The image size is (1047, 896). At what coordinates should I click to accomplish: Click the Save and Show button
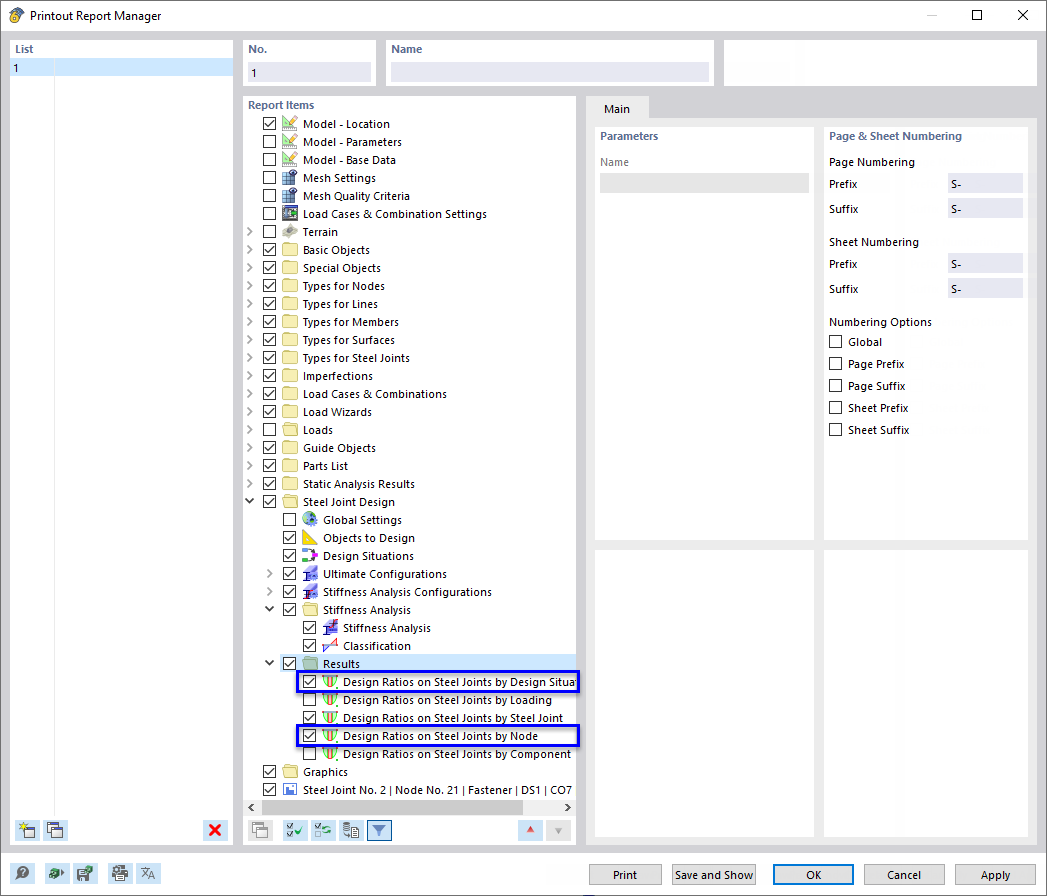pyautogui.click(x=713, y=874)
